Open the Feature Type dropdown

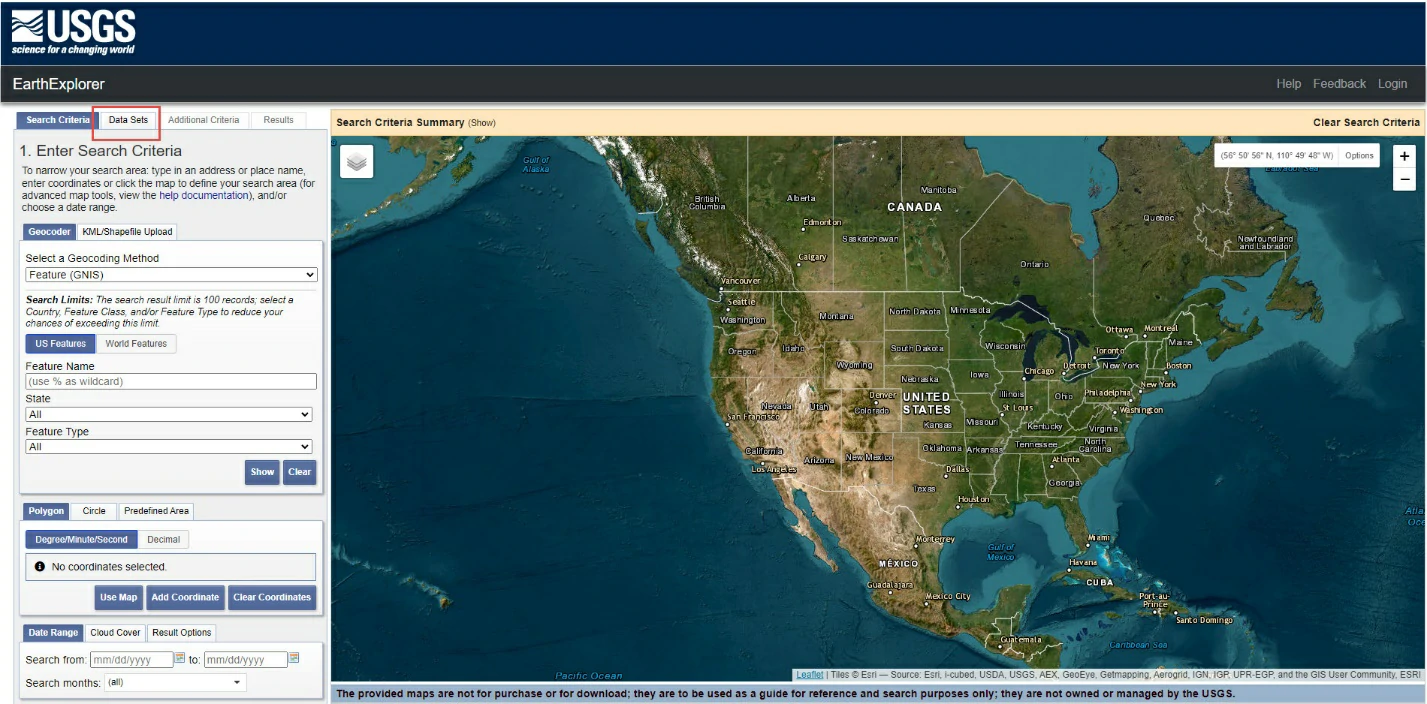[x=168, y=447]
